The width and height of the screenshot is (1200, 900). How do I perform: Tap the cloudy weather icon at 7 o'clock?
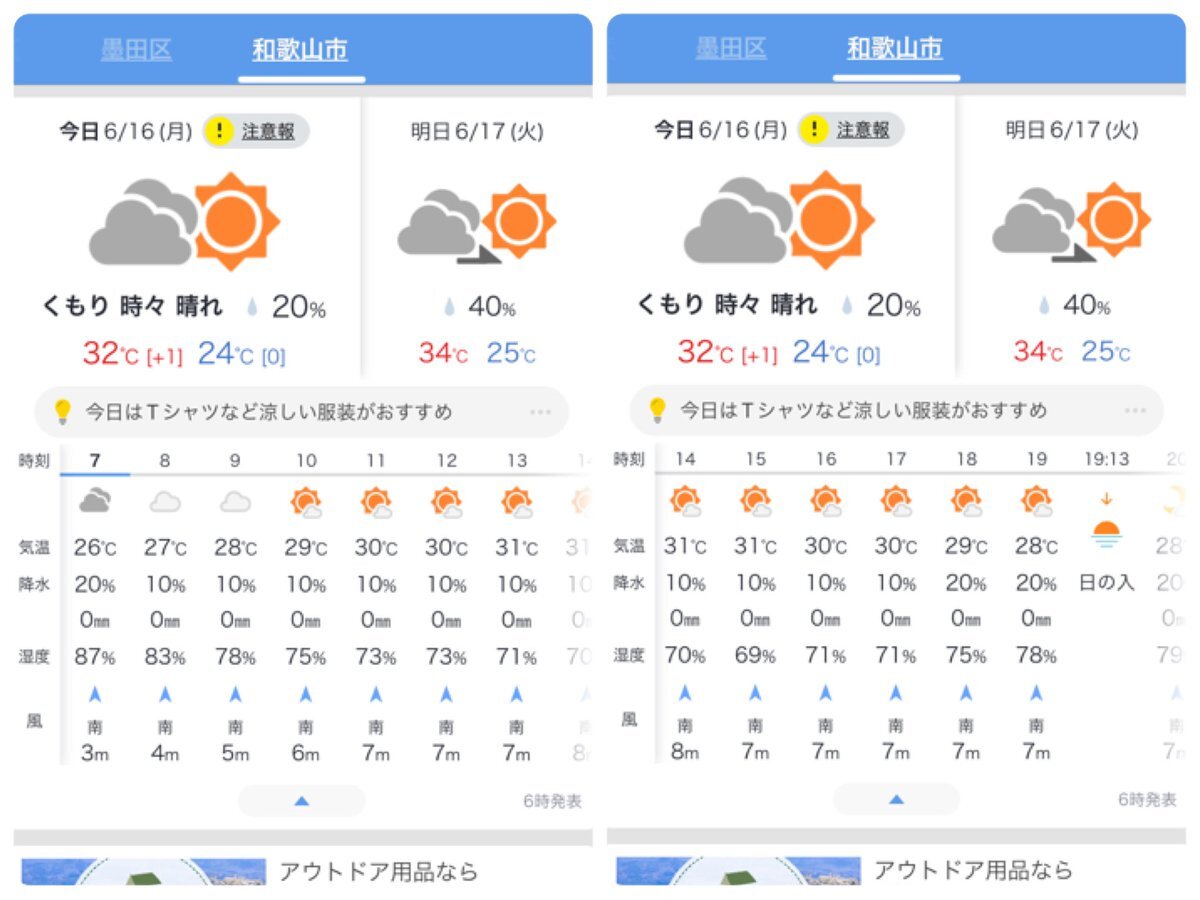point(95,501)
